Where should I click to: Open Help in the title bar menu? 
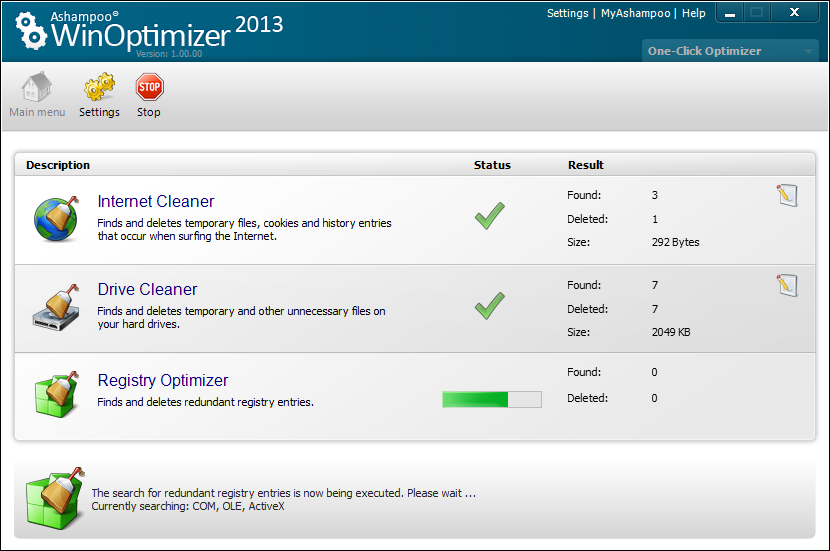693,13
